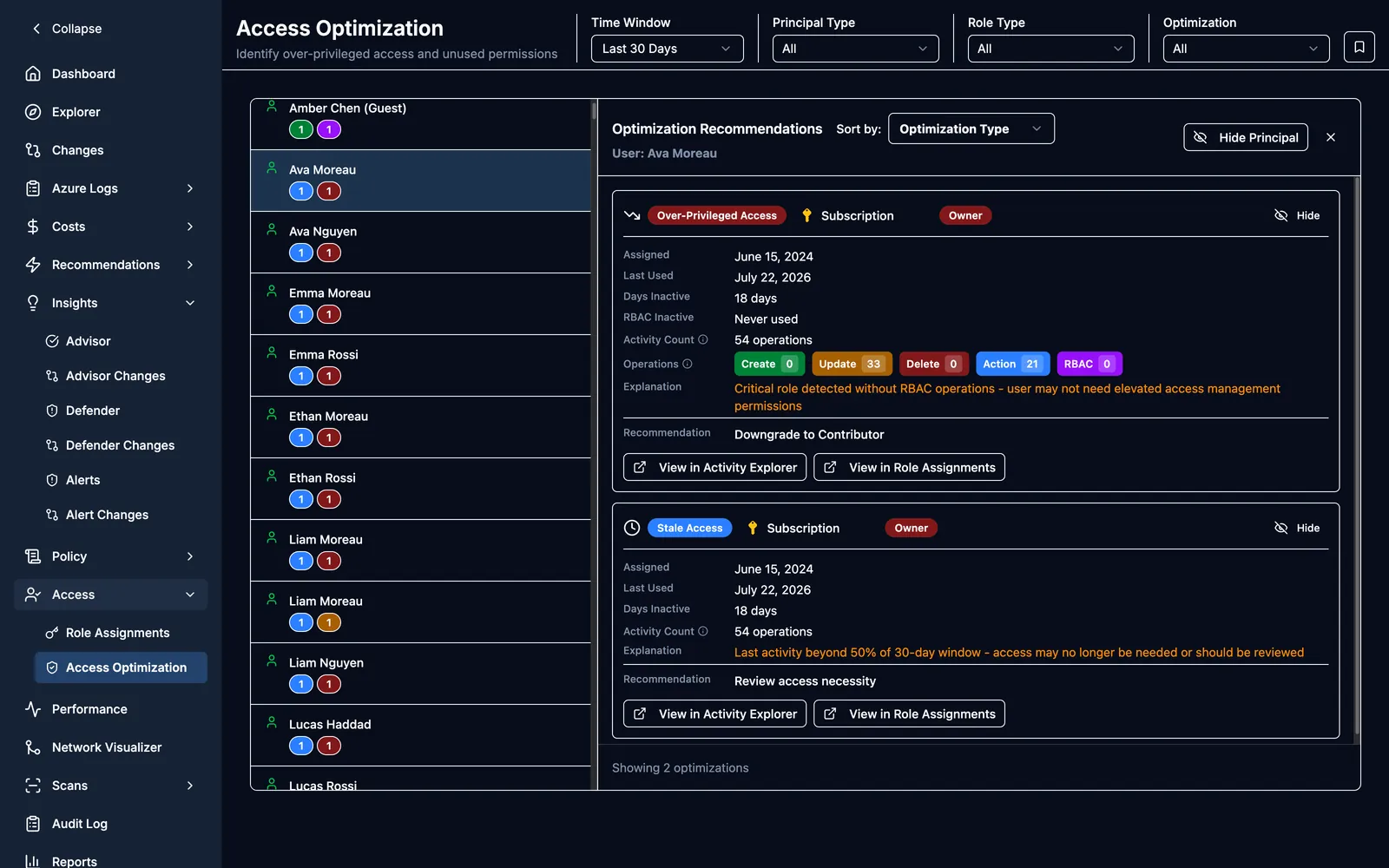The height and width of the screenshot is (868, 1389).
Task: Open the Principal Type dropdown
Action: click(x=855, y=49)
